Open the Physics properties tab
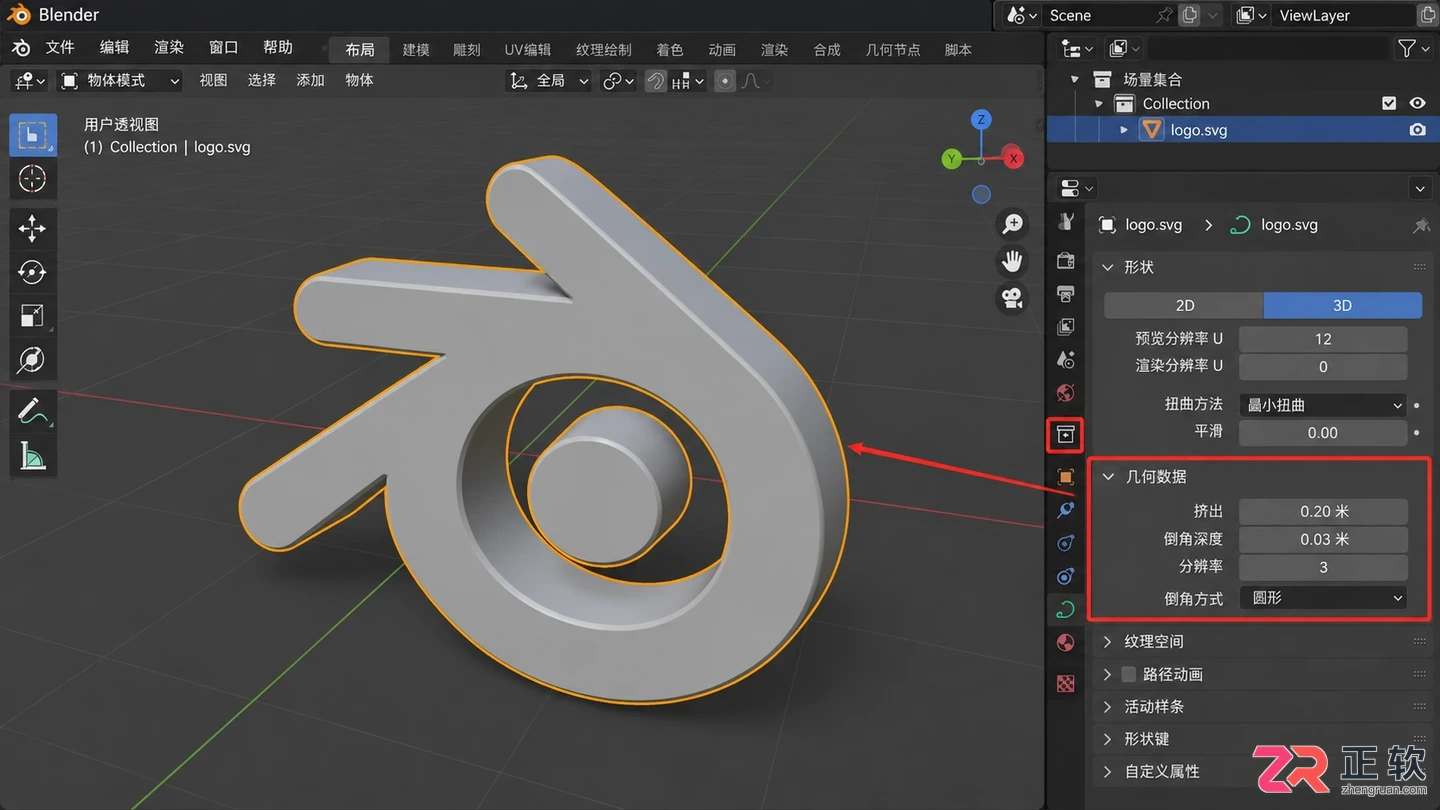The width and height of the screenshot is (1440, 810). (x=1066, y=543)
